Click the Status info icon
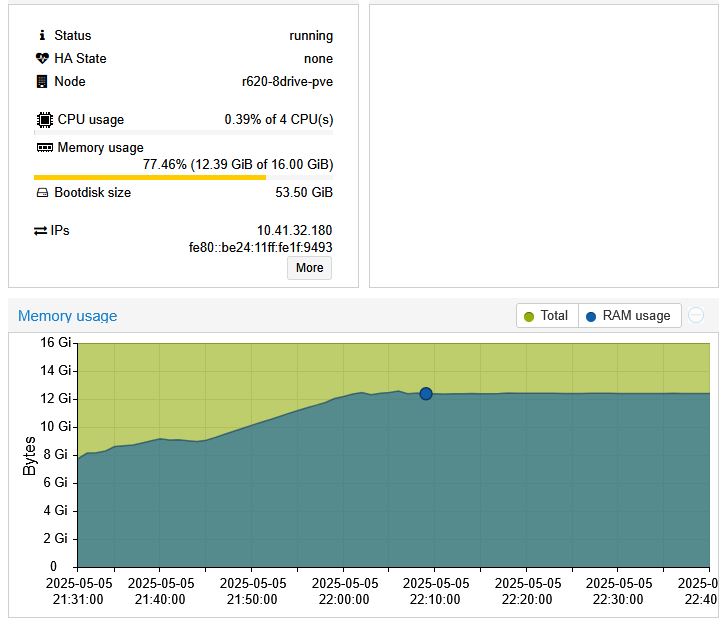This screenshot has width=726, height=624. click(x=42, y=35)
